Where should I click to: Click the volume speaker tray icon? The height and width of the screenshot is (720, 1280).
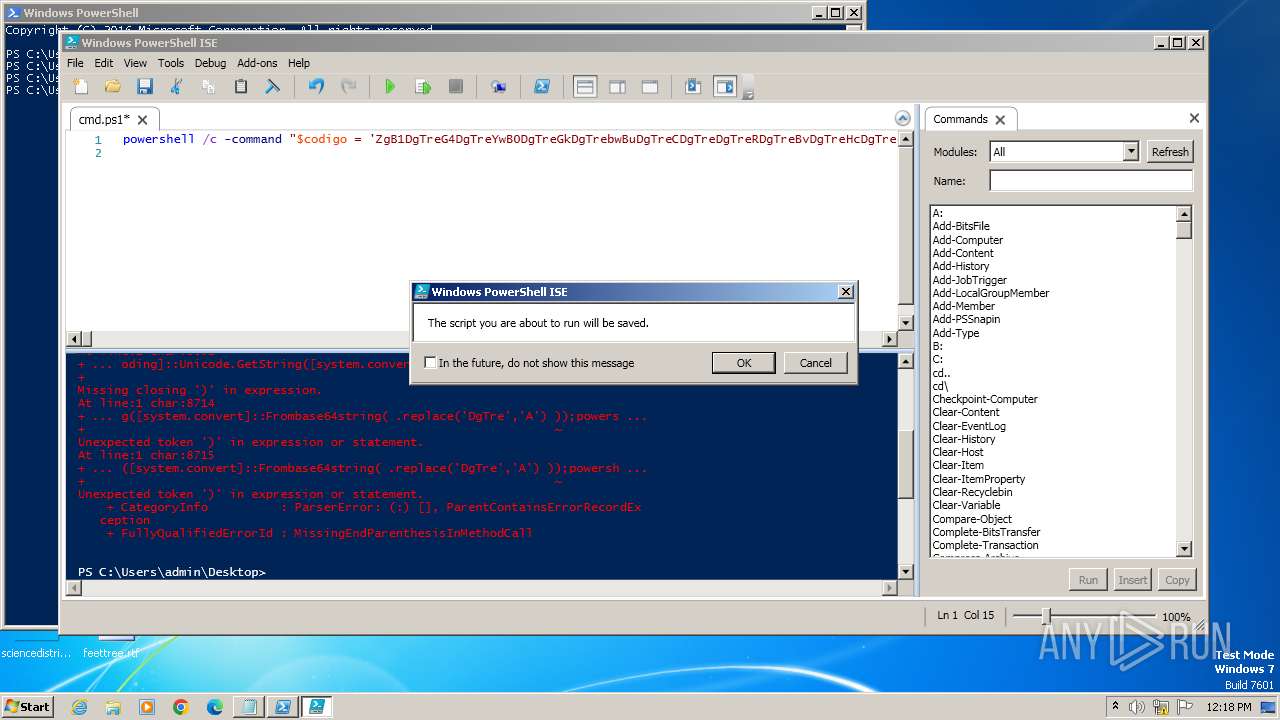[1136, 707]
